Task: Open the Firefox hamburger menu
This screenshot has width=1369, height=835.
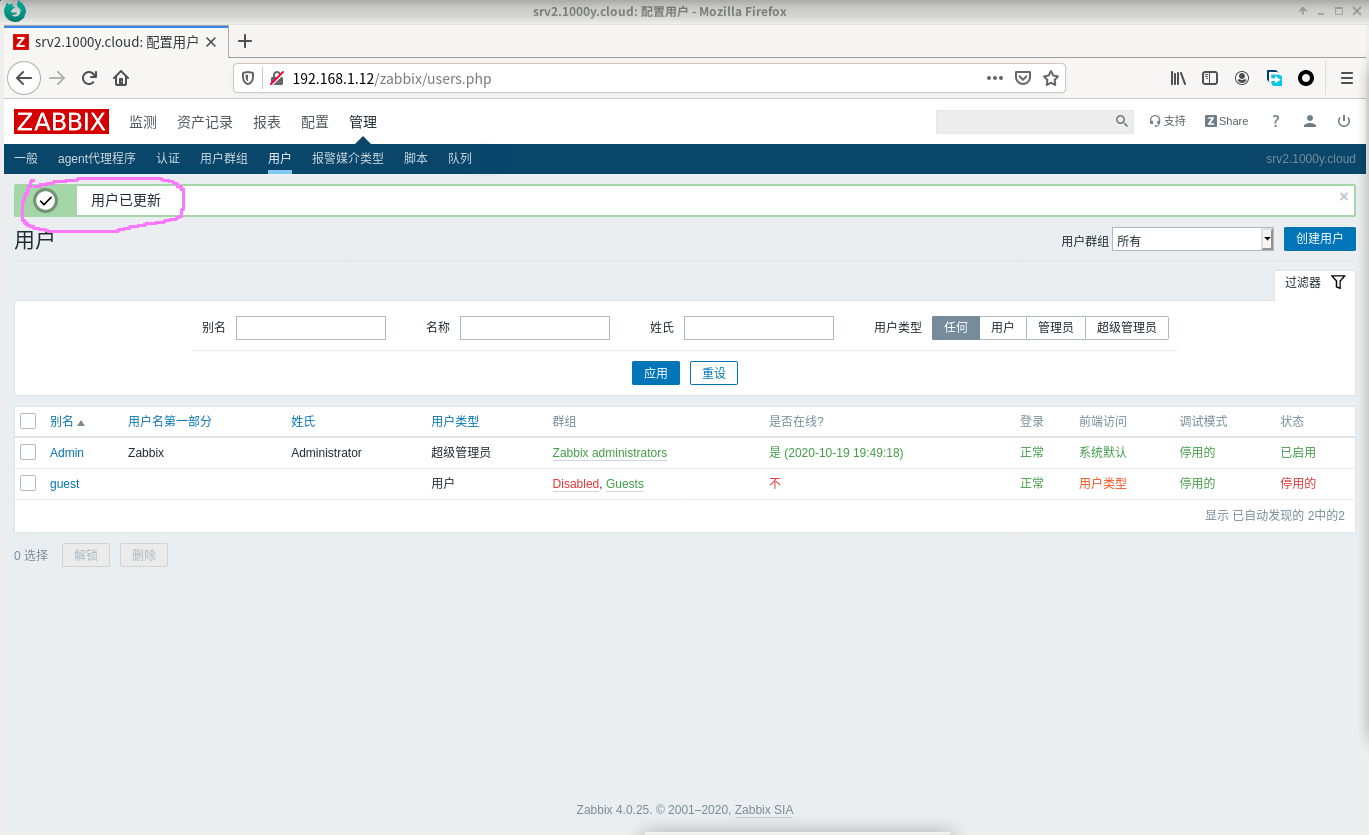Action: click(1347, 78)
